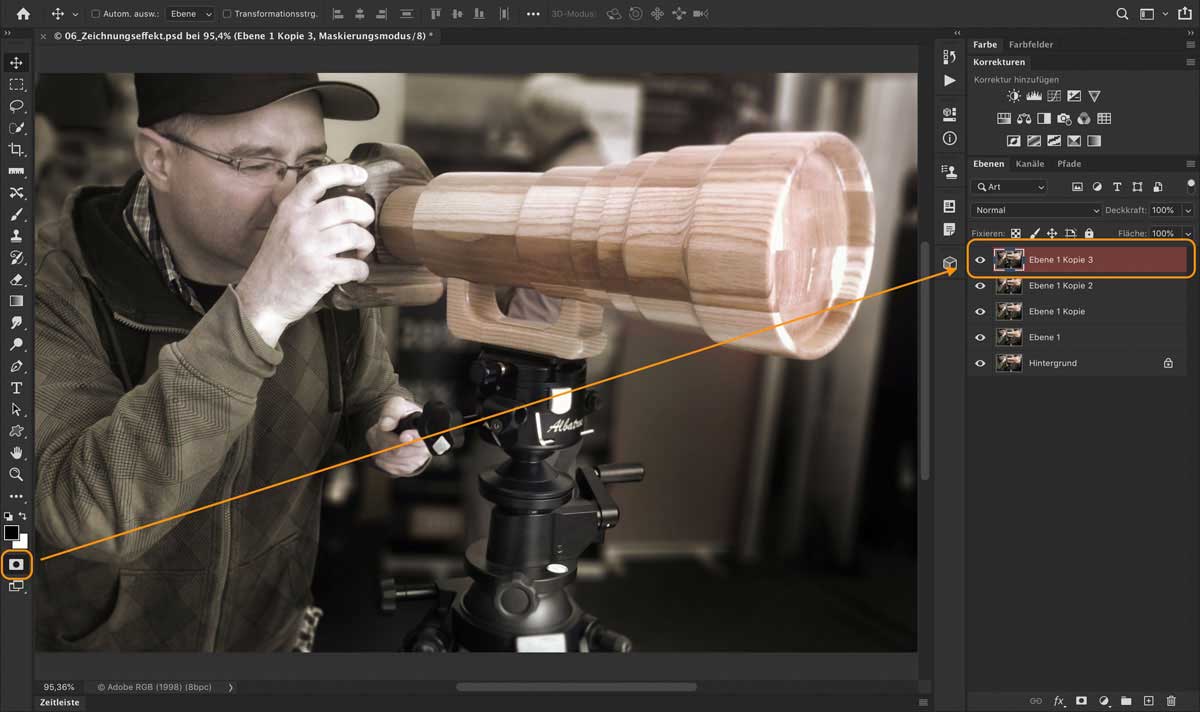The width and height of the screenshot is (1200, 712).
Task: Enable the Autom. ausw. checkbox
Action: coord(96,14)
